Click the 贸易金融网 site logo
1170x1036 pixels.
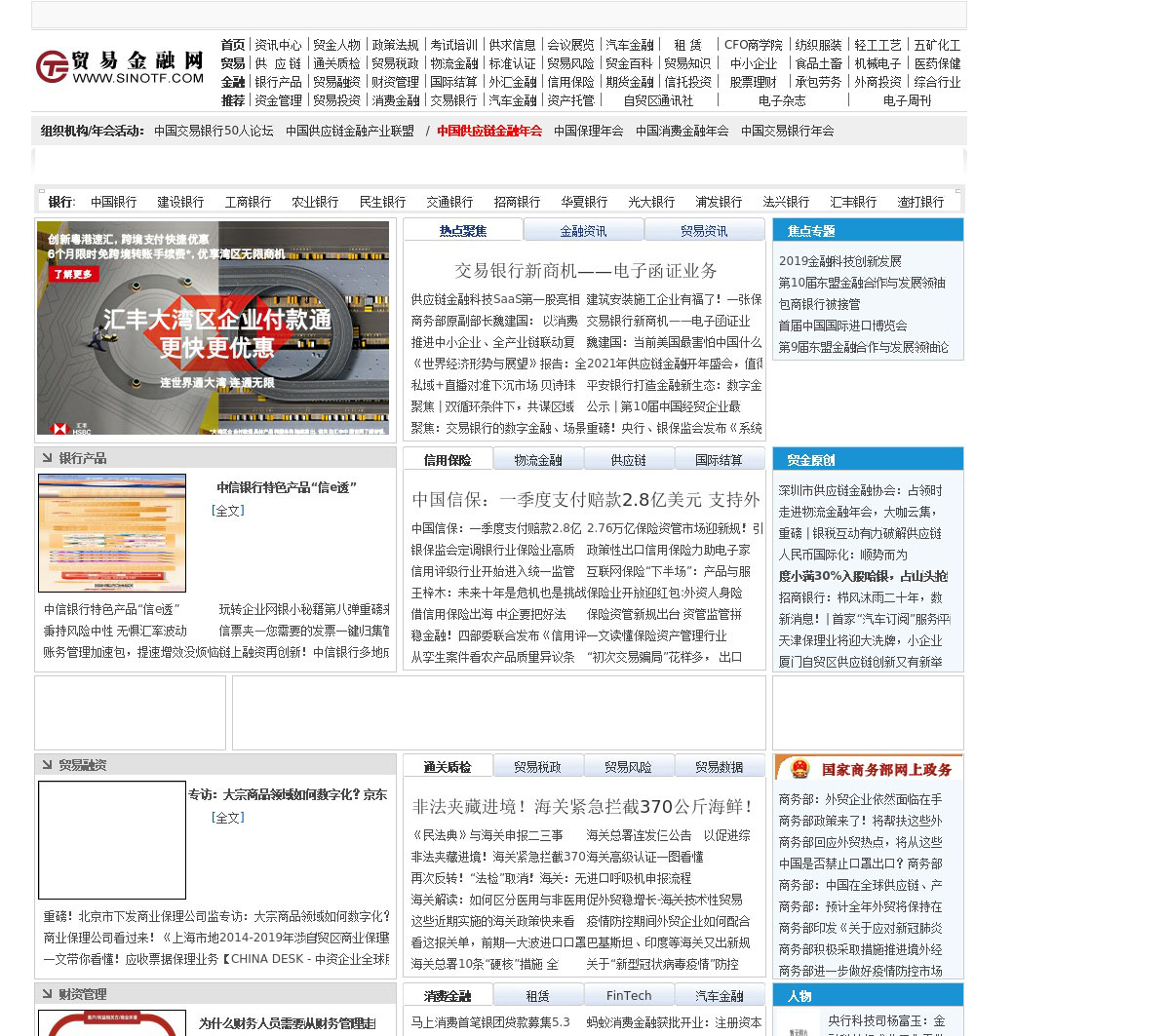pyautogui.click(x=120, y=67)
